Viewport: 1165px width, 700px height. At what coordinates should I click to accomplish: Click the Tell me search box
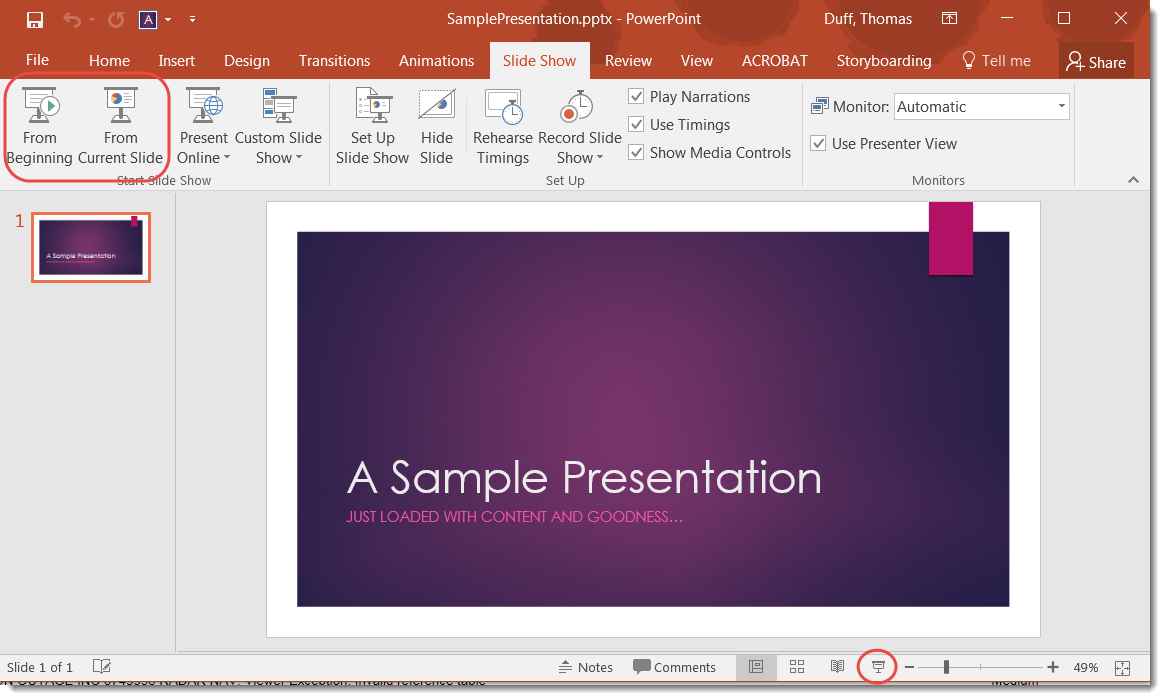tap(996, 61)
